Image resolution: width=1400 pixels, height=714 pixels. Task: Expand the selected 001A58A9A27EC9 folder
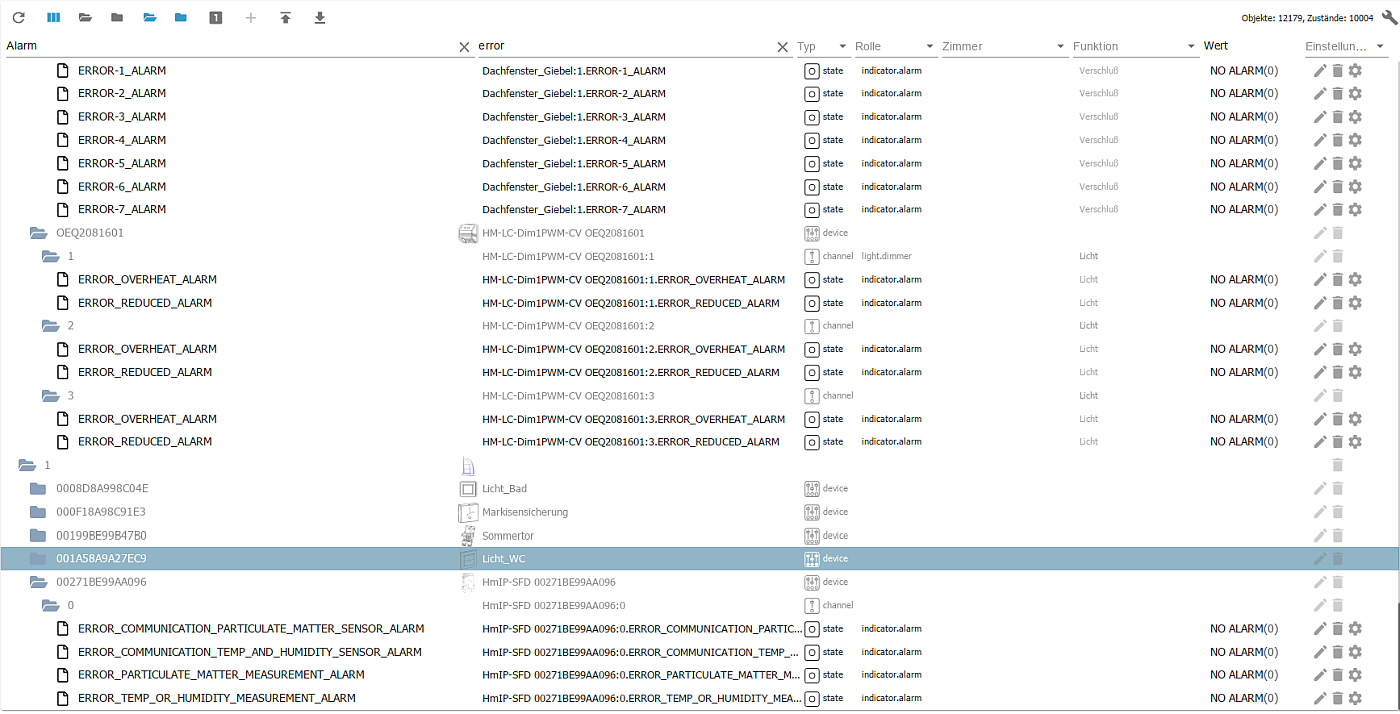coord(39,559)
